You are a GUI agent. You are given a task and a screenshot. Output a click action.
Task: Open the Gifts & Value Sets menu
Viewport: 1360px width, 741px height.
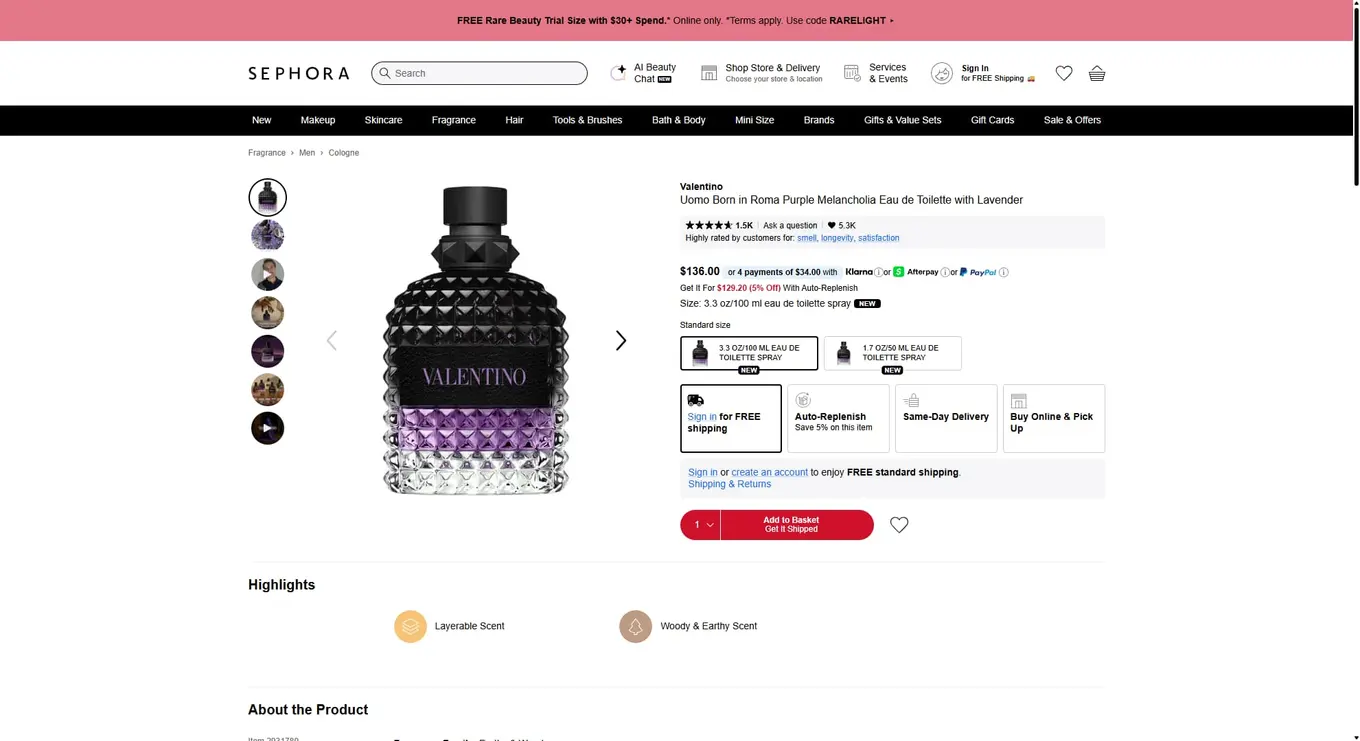(x=902, y=120)
